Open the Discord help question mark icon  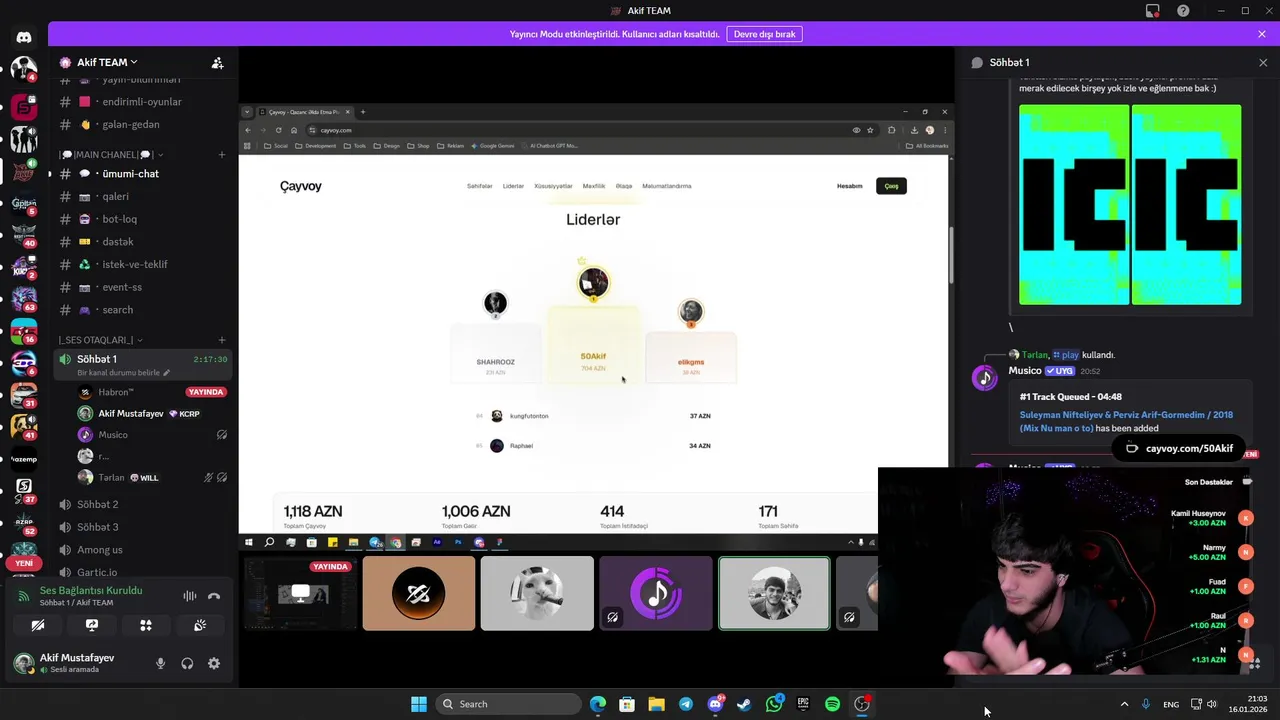1184,11
